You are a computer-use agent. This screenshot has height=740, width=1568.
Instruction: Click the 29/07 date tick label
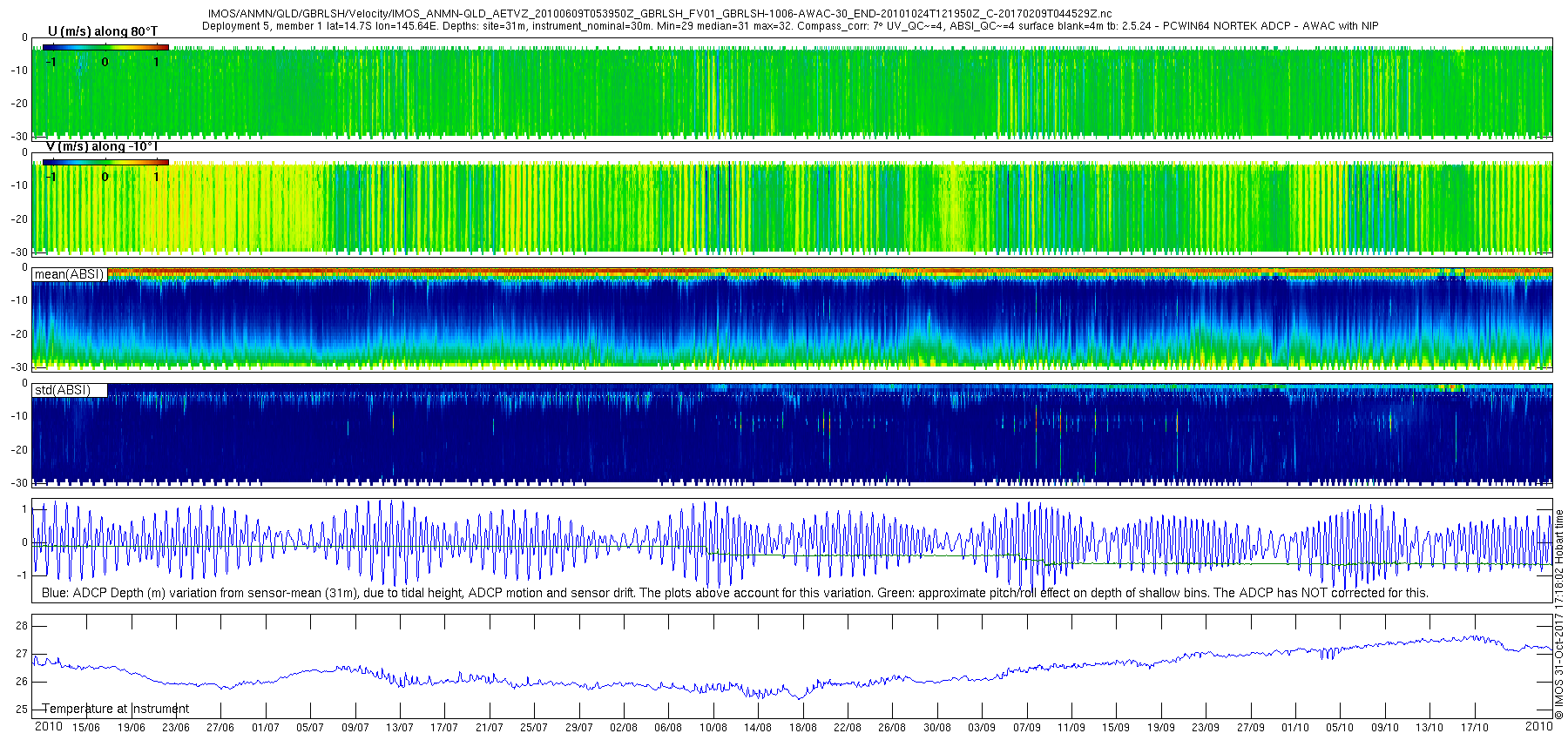click(578, 728)
